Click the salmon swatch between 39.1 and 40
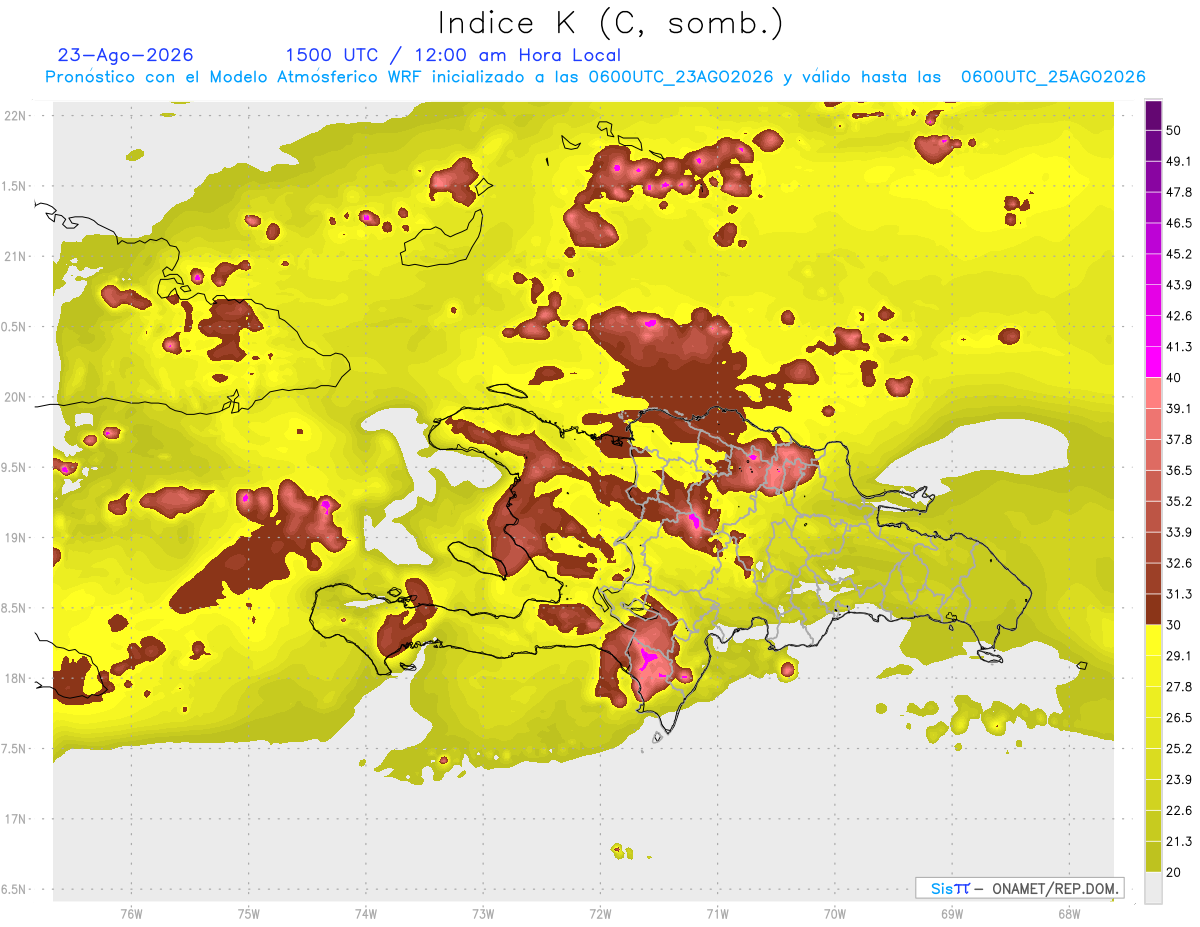Viewport: 1200px width, 927px height. 1154,393
